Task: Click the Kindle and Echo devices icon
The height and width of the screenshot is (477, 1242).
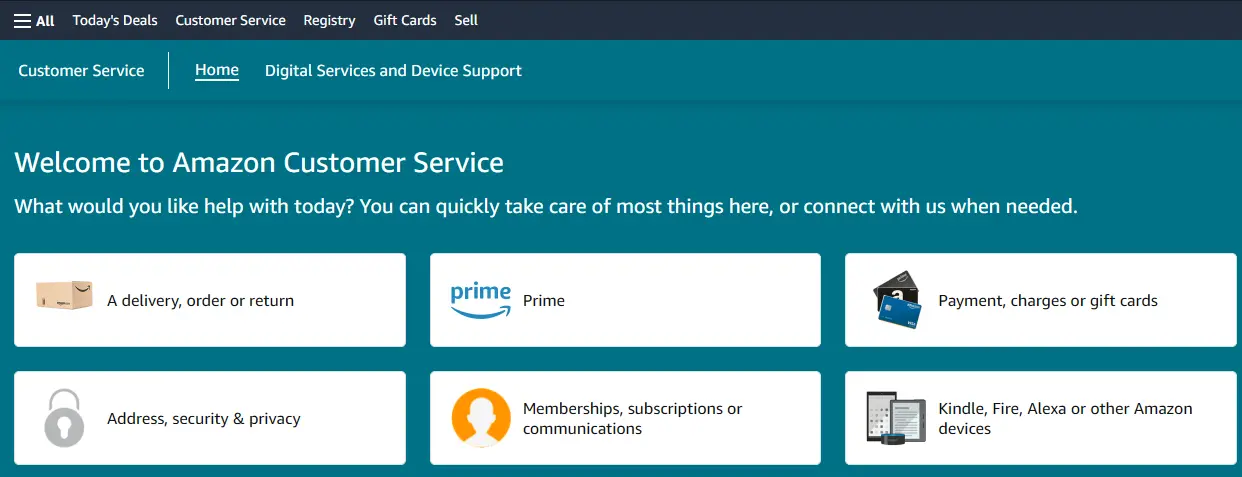Action: pos(896,417)
